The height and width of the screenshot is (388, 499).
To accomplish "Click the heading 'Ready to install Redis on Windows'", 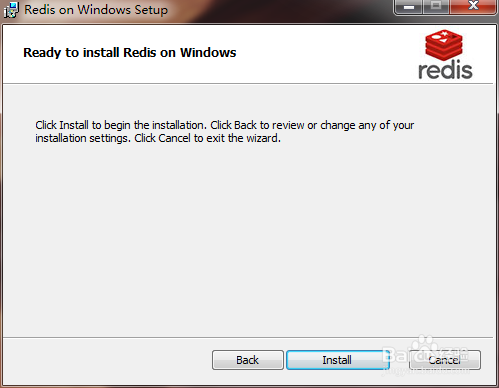I will [x=130, y=53].
